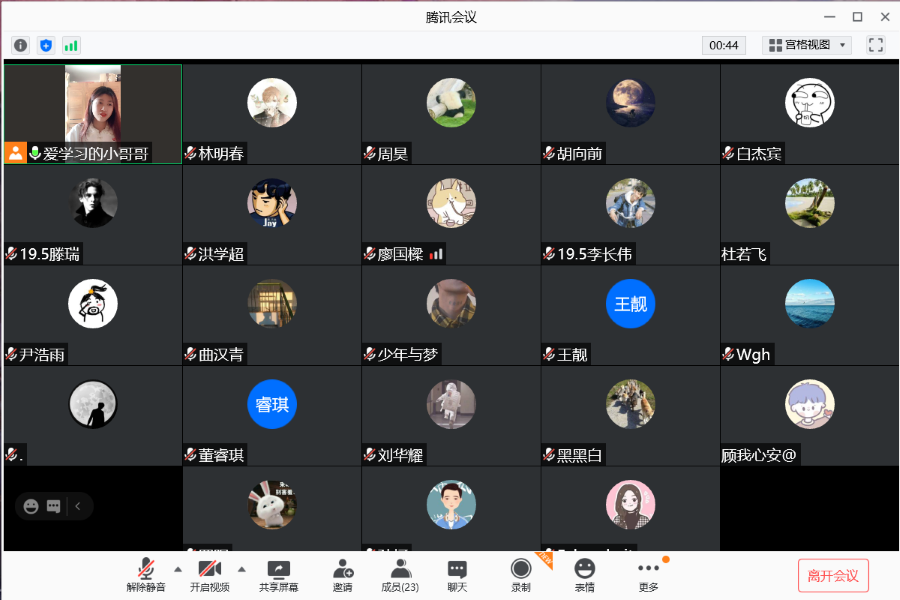Expand audio options arrow beside microphone

178,570
